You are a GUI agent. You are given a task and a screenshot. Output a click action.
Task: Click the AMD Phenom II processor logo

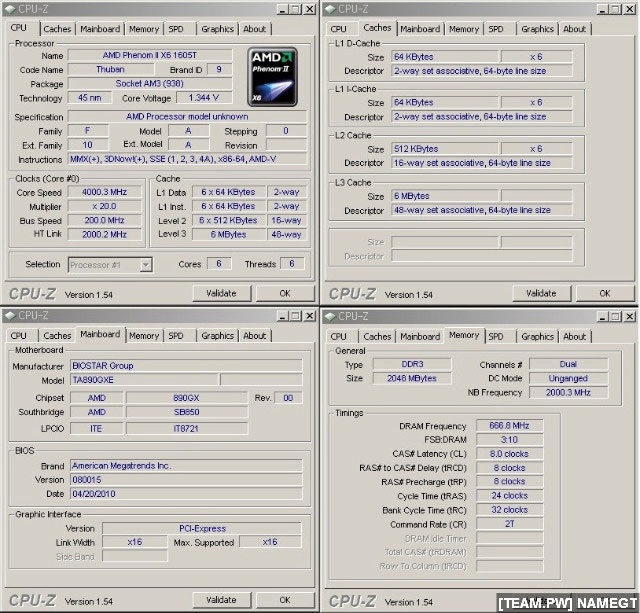[x=272, y=75]
